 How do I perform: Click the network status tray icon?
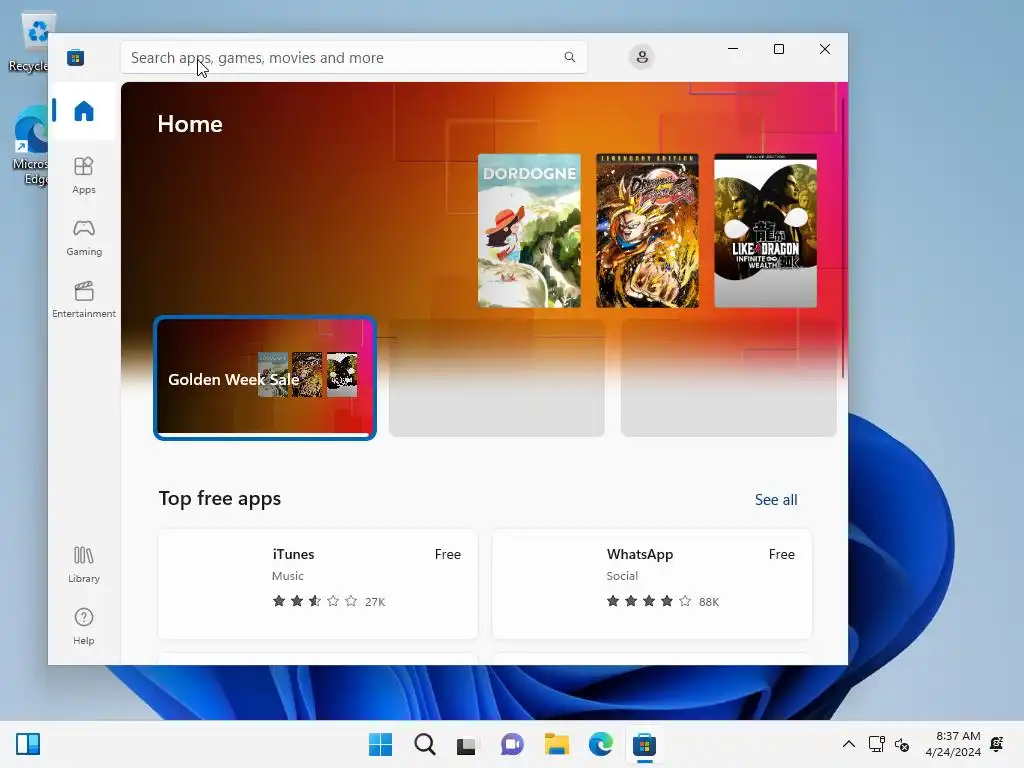(x=876, y=744)
